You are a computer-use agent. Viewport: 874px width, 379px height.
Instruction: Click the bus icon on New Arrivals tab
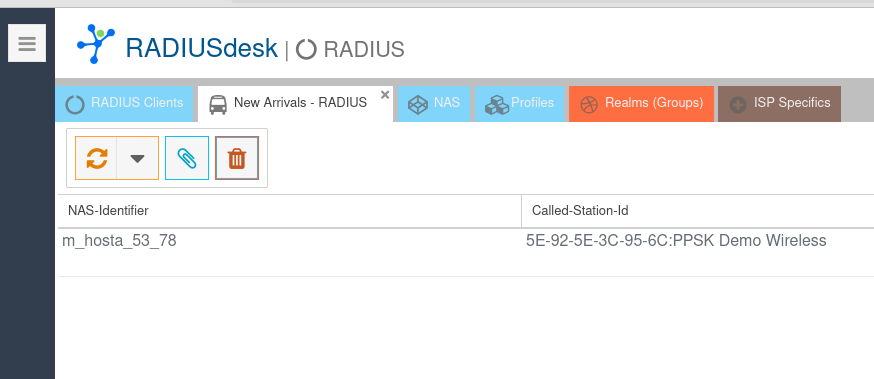pyautogui.click(x=218, y=104)
